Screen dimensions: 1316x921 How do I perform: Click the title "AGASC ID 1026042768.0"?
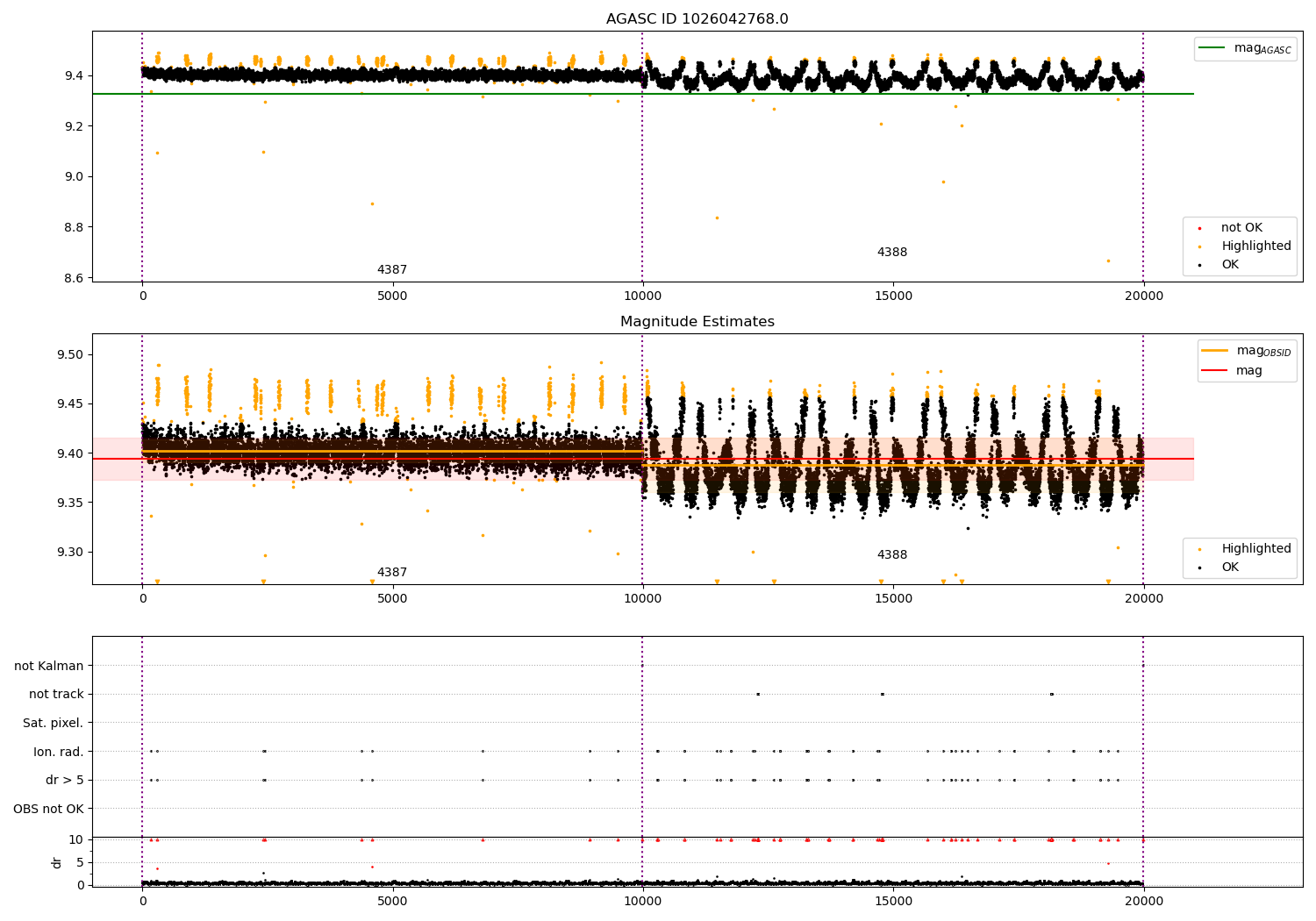pyautogui.click(x=697, y=19)
